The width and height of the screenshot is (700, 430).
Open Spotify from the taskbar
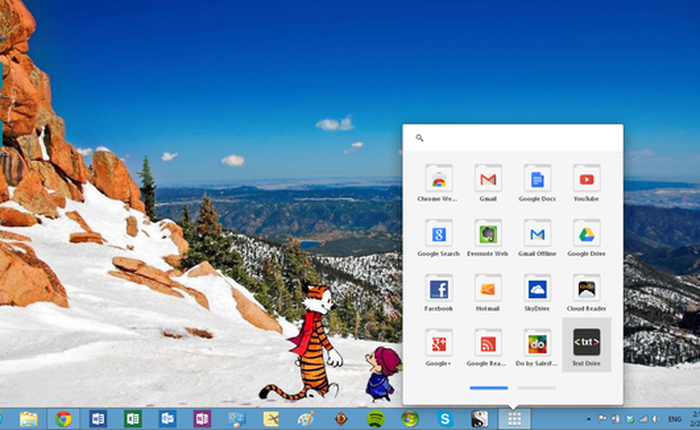coord(375,419)
